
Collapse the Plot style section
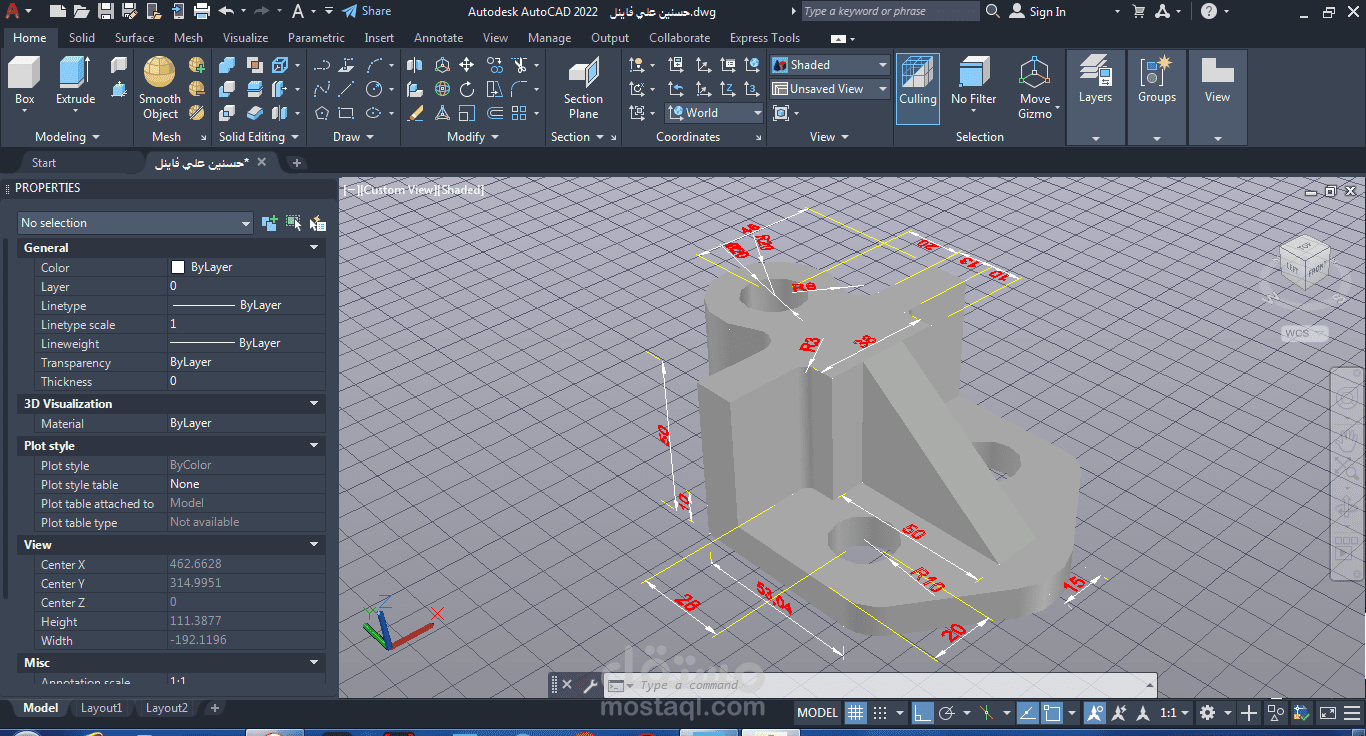tap(314, 445)
